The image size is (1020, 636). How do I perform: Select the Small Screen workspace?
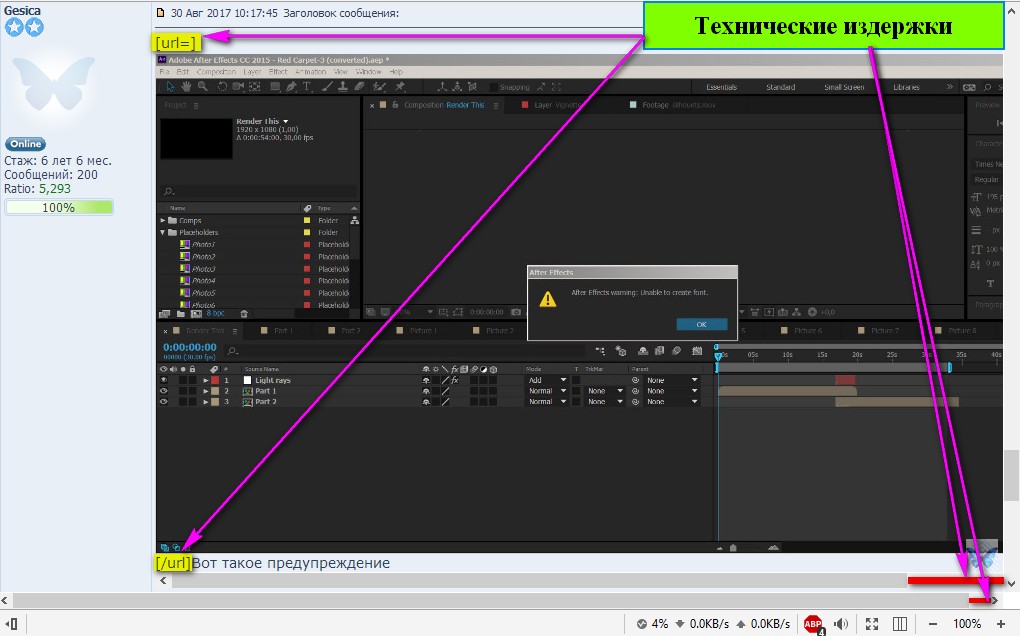pyautogui.click(x=844, y=87)
